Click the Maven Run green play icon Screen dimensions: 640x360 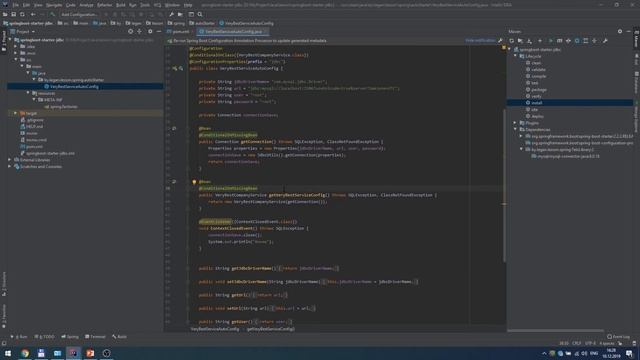[x=551, y=41]
